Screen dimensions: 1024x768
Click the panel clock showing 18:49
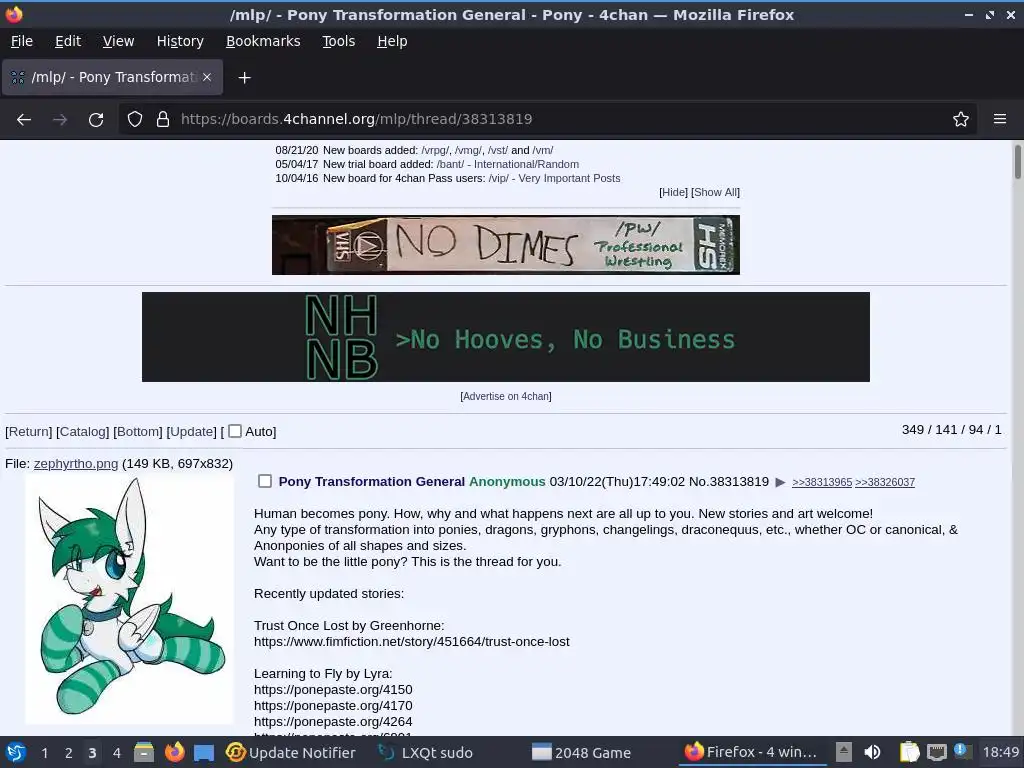[x=1000, y=752]
